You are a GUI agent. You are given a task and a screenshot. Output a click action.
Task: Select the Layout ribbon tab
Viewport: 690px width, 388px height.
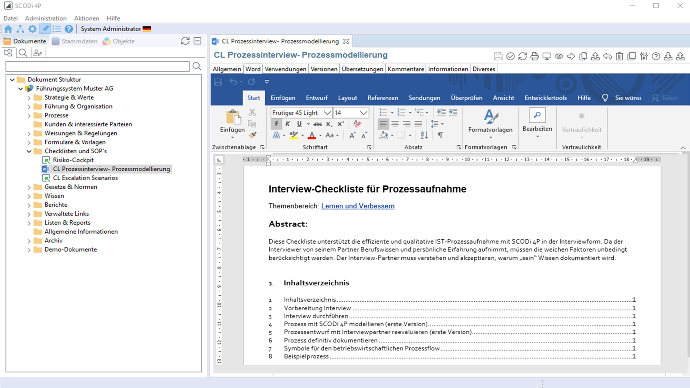(x=347, y=98)
